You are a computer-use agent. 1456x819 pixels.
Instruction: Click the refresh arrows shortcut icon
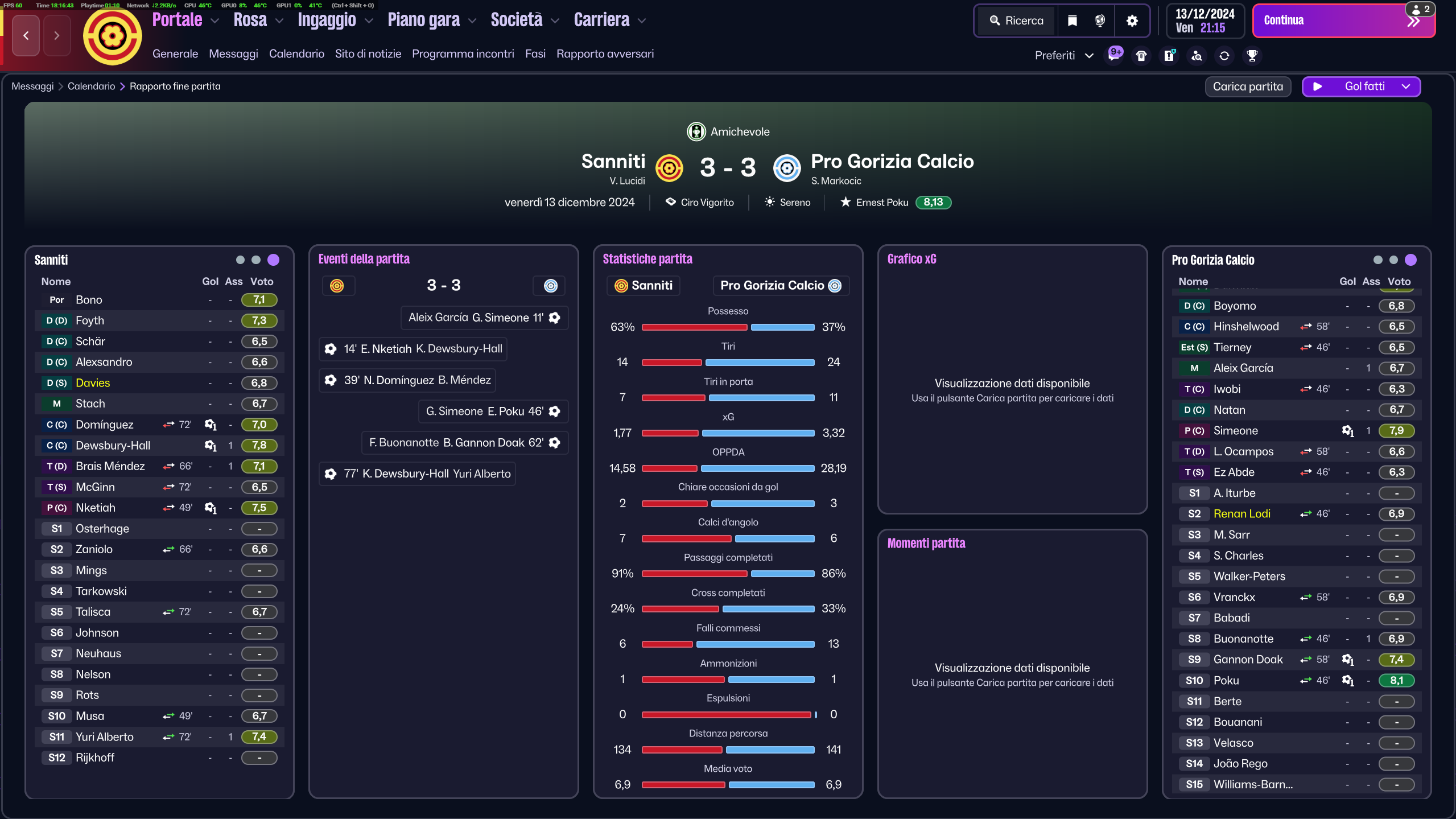(x=1224, y=55)
